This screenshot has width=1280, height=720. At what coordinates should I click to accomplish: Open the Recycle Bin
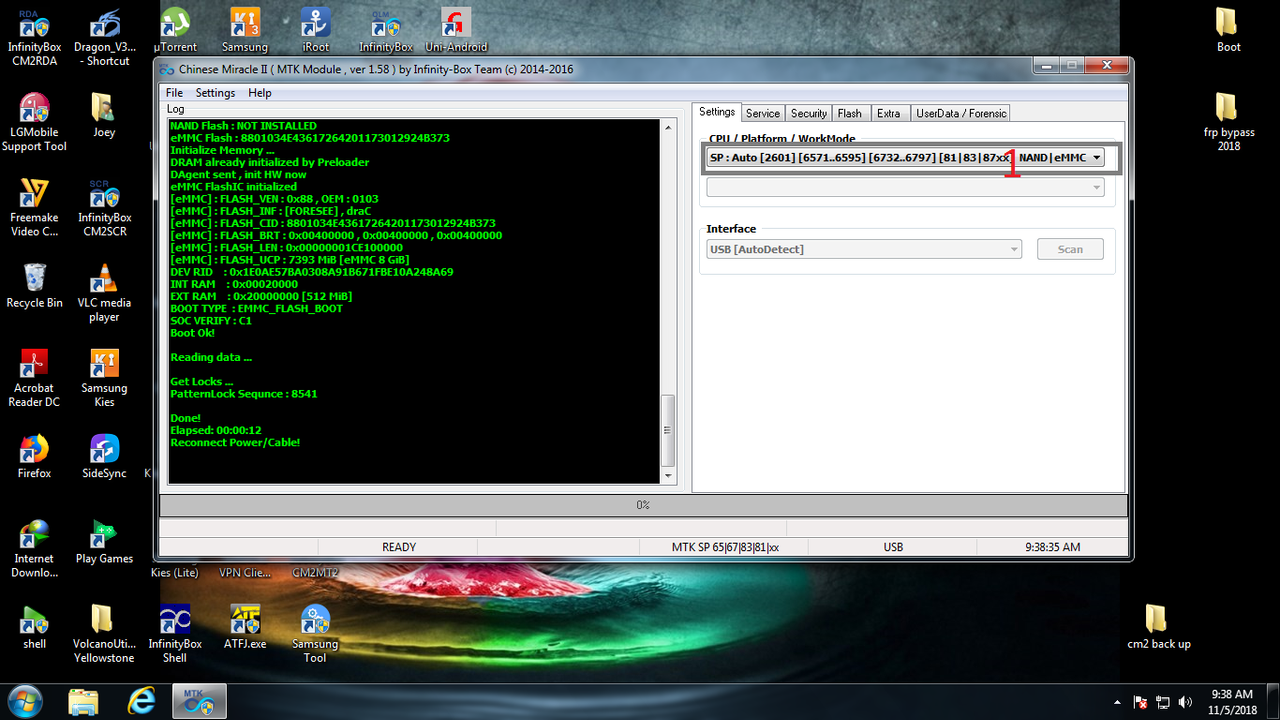coord(34,286)
